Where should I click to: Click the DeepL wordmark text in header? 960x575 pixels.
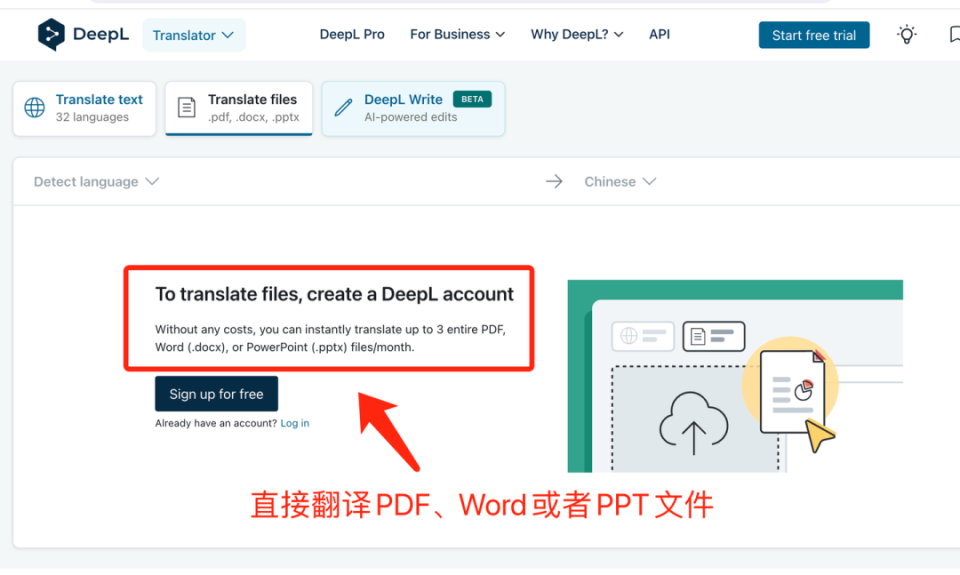click(101, 34)
